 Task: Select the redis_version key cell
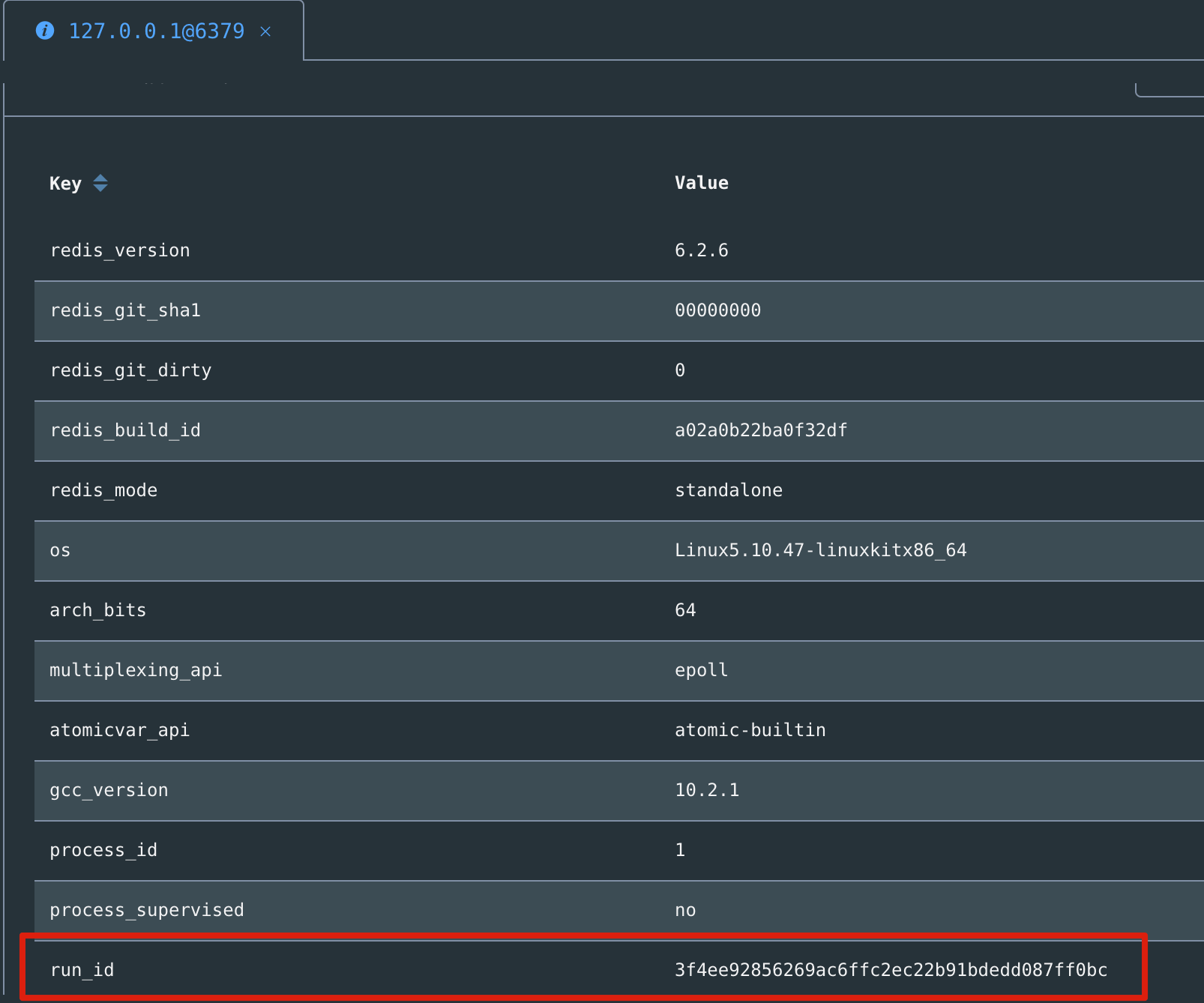(x=120, y=250)
